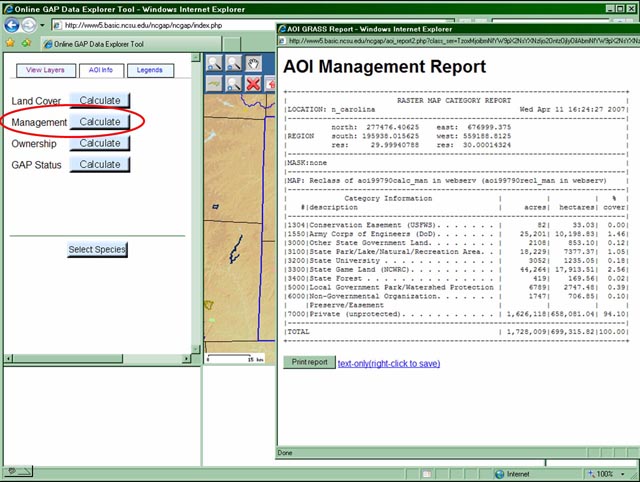Select the map Zoom Out magnifier tool
This screenshot has height=482, width=640.
point(233,63)
